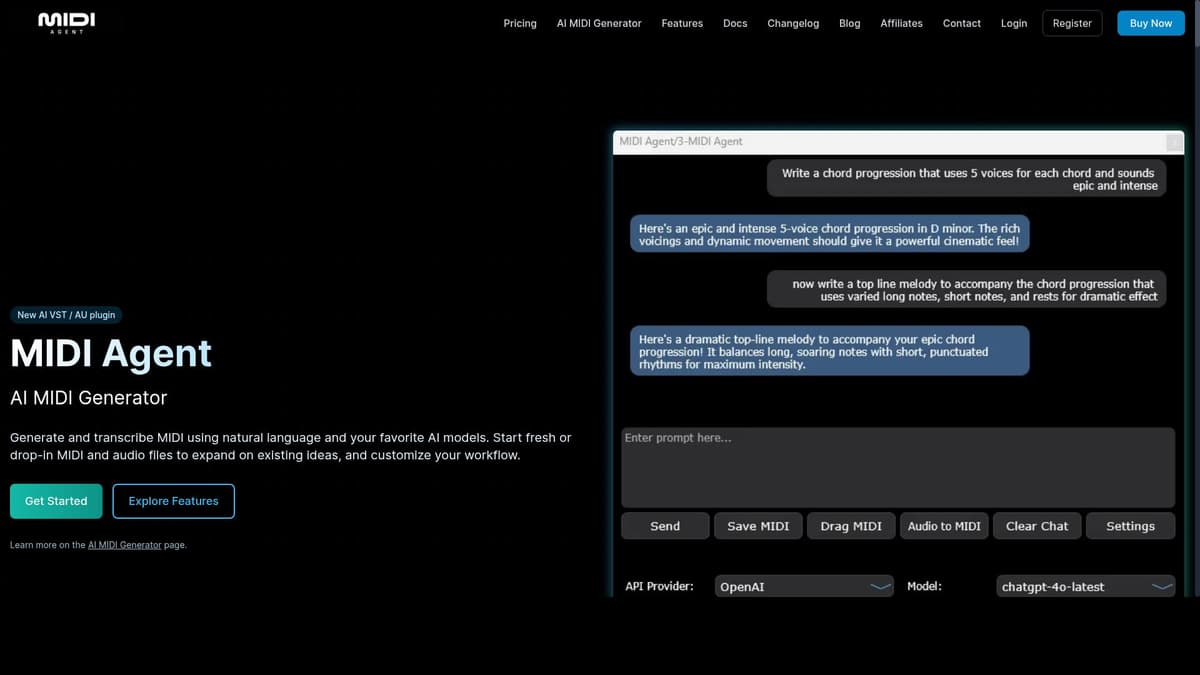Open the Docs page

tap(735, 23)
